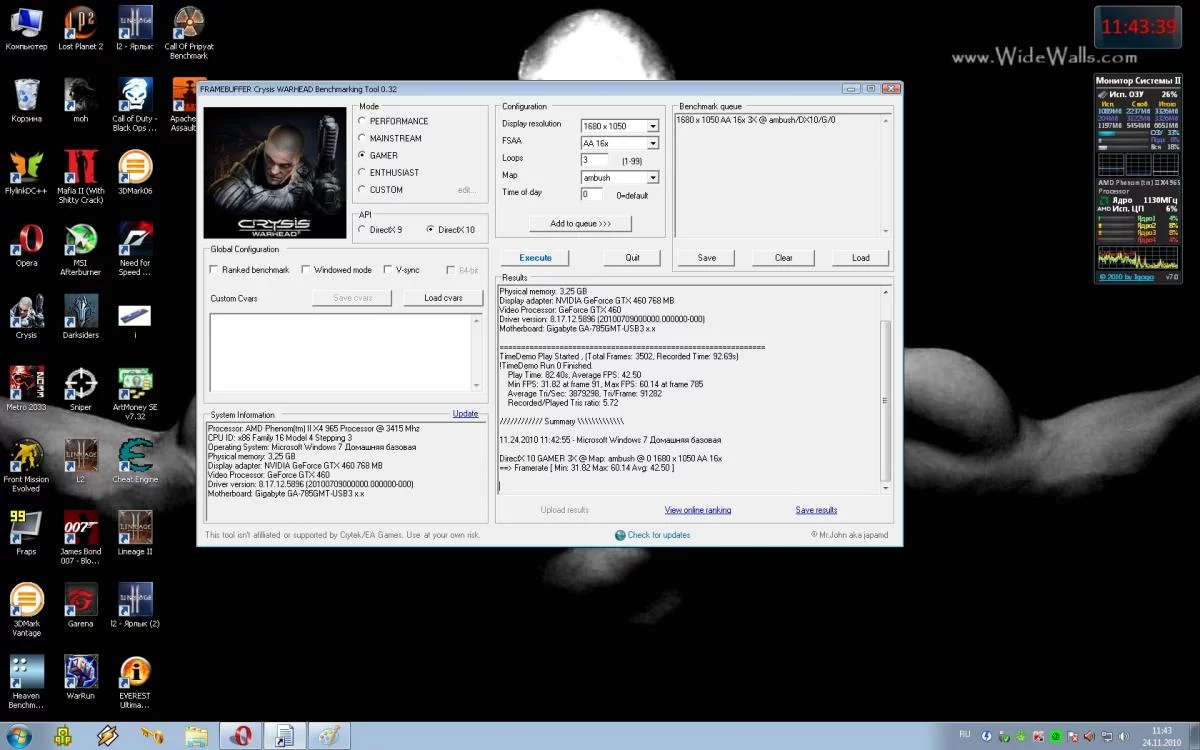The height and width of the screenshot is (750, 1200).
Task: Open the Windows Start menu orb
Action: (x=19, y=735)
